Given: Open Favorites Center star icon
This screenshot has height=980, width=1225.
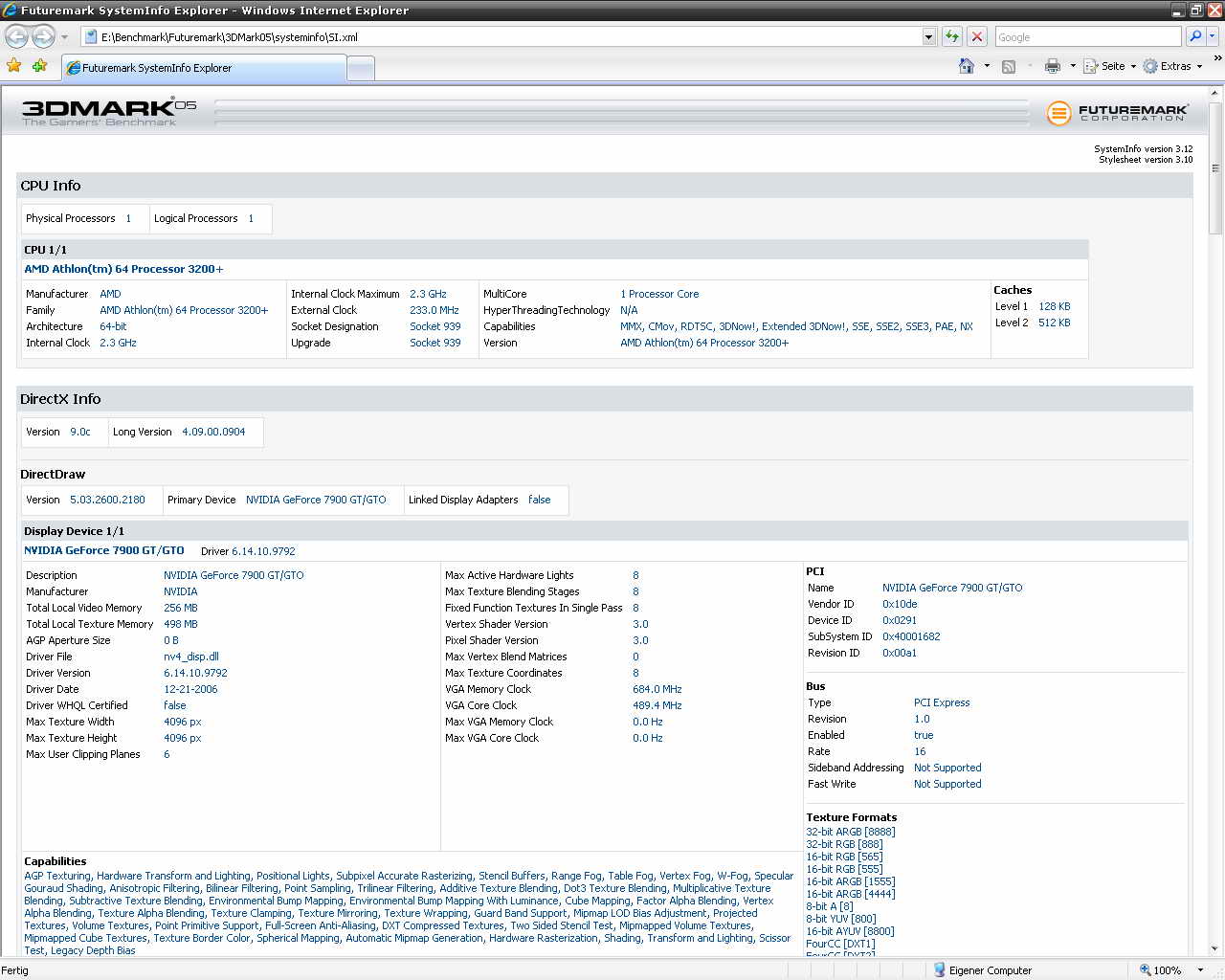Looking at the screenshot, I should click(x=14, y=66).
